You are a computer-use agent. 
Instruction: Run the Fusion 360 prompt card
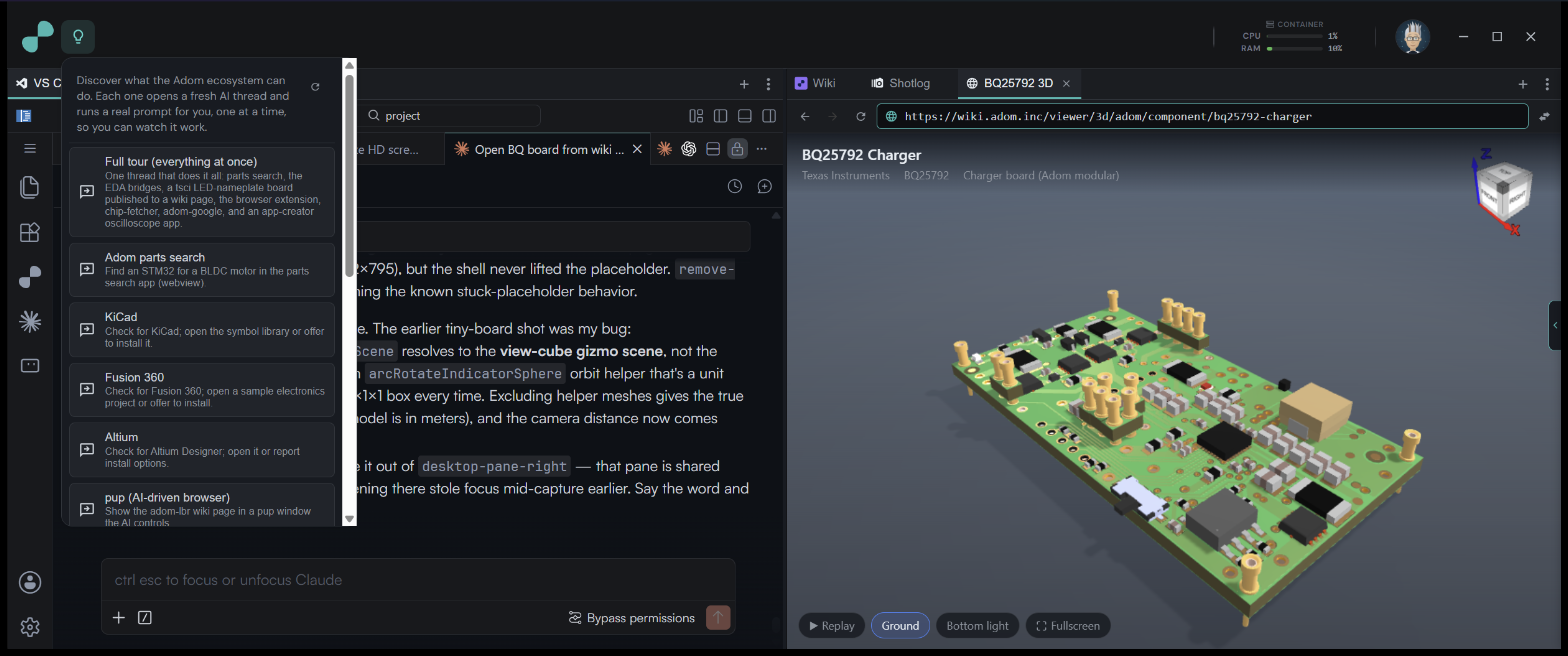202,390
